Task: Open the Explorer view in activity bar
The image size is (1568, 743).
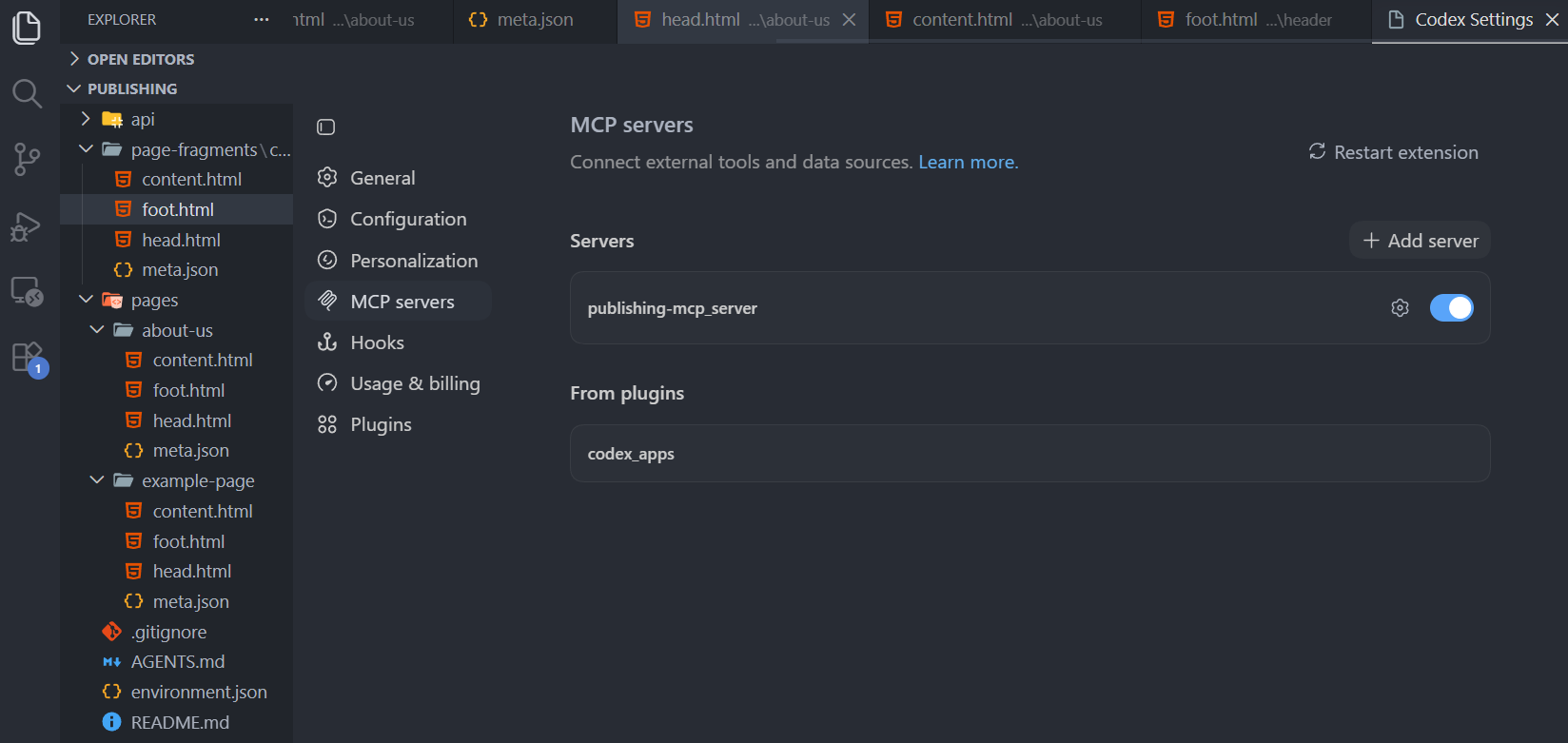Action: click(x=27, y=28)
